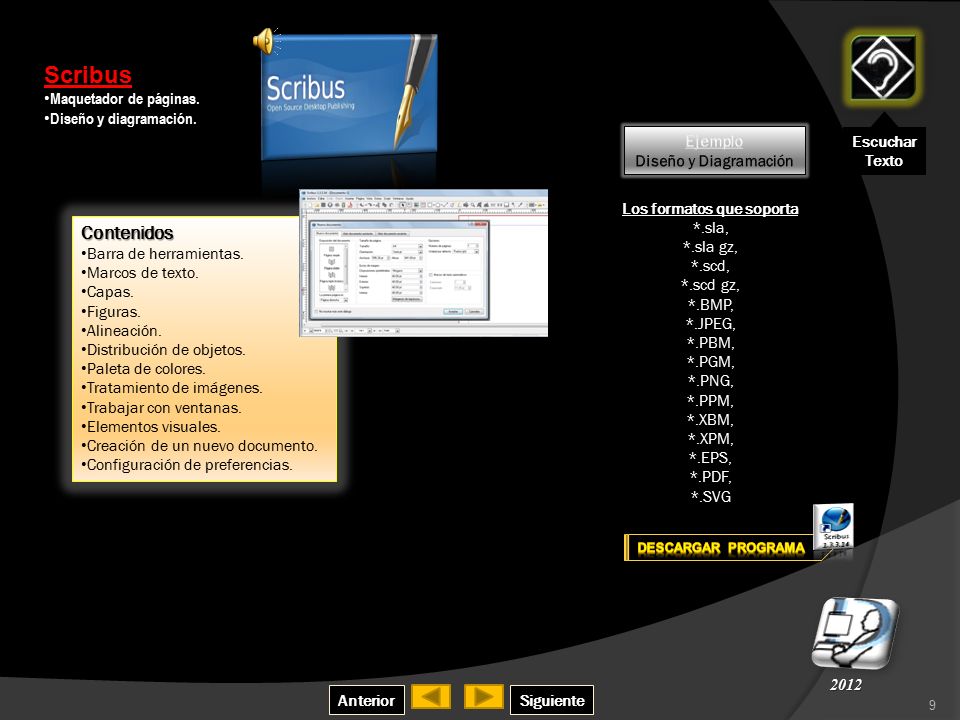This screenshot has width=960, height=720.
Task: Select the *.scd gz, format entry
Action: point(710,285)
